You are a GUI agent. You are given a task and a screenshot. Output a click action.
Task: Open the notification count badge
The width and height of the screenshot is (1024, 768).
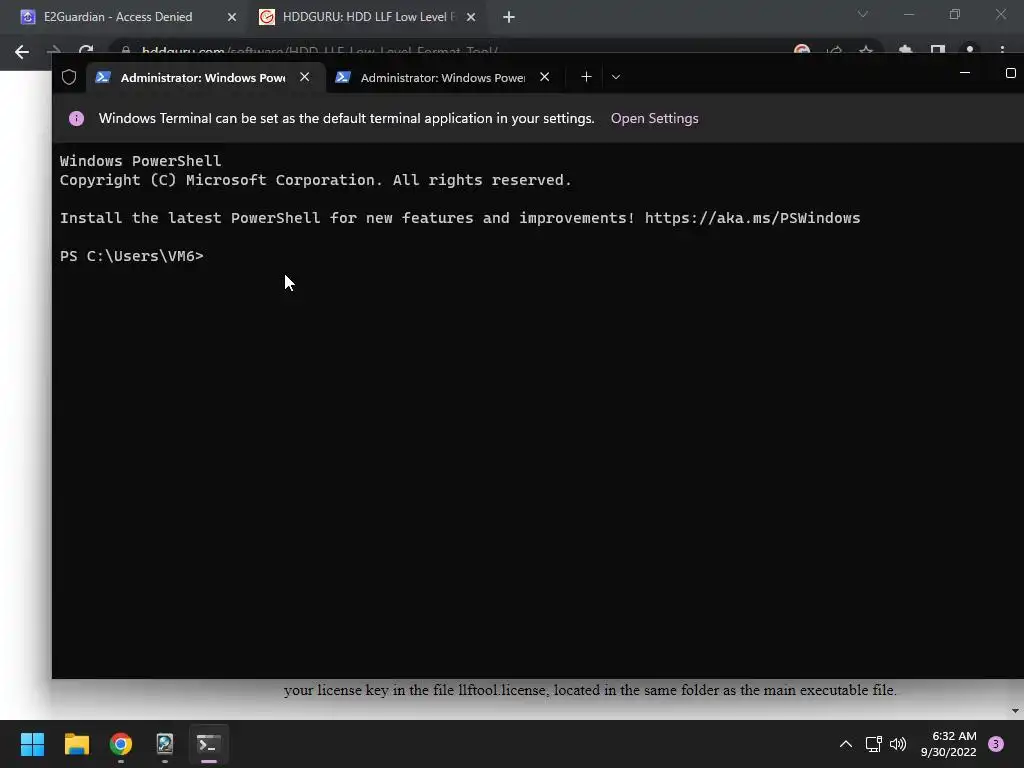tap(996, 744)
